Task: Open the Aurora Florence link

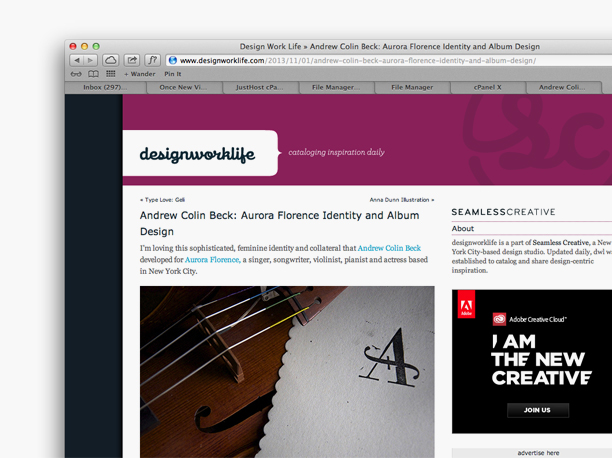Action: pyautogui.click(x=212, y=260)
